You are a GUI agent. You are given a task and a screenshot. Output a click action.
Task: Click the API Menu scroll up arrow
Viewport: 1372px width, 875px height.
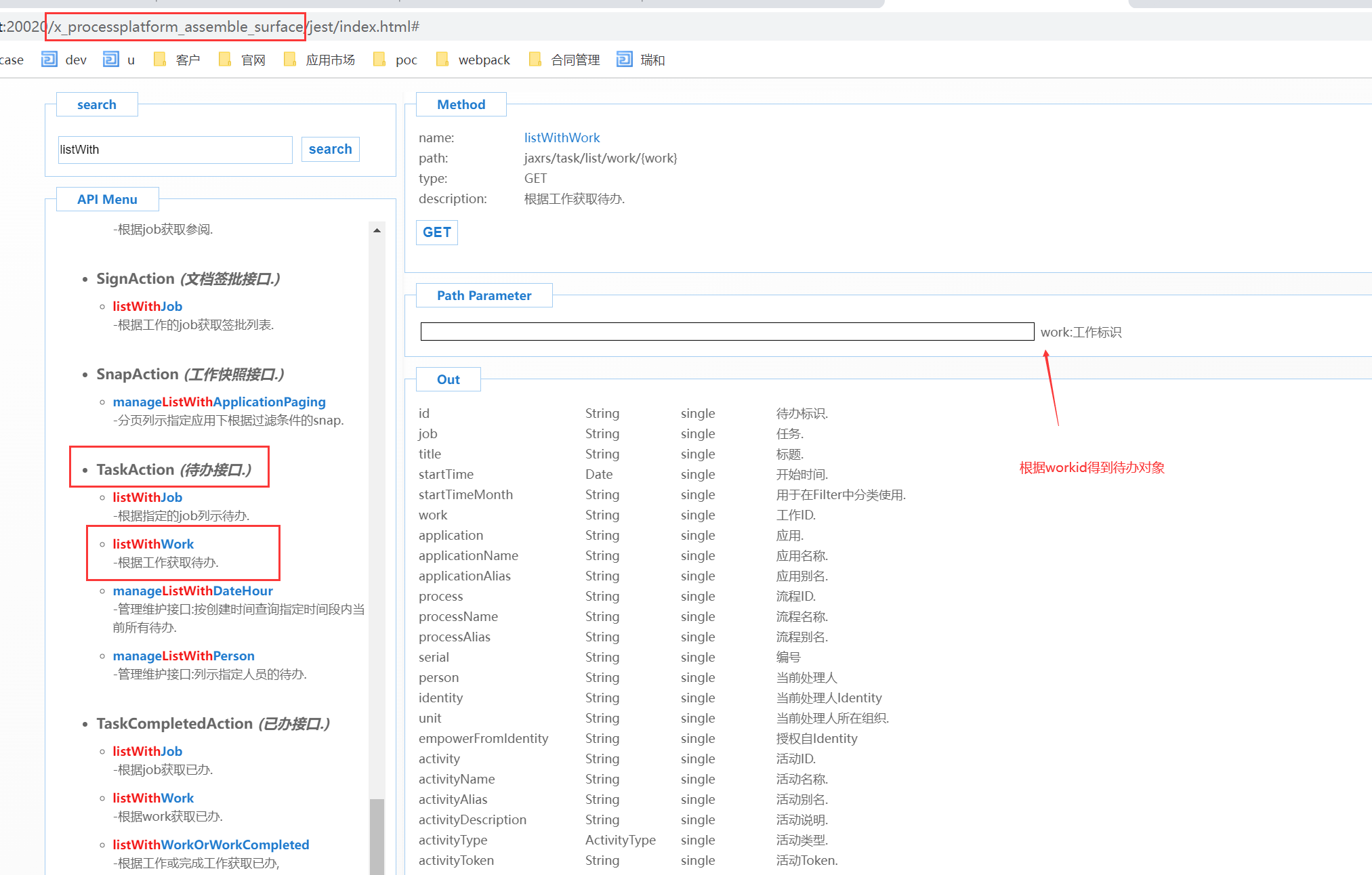click(377, 230)
